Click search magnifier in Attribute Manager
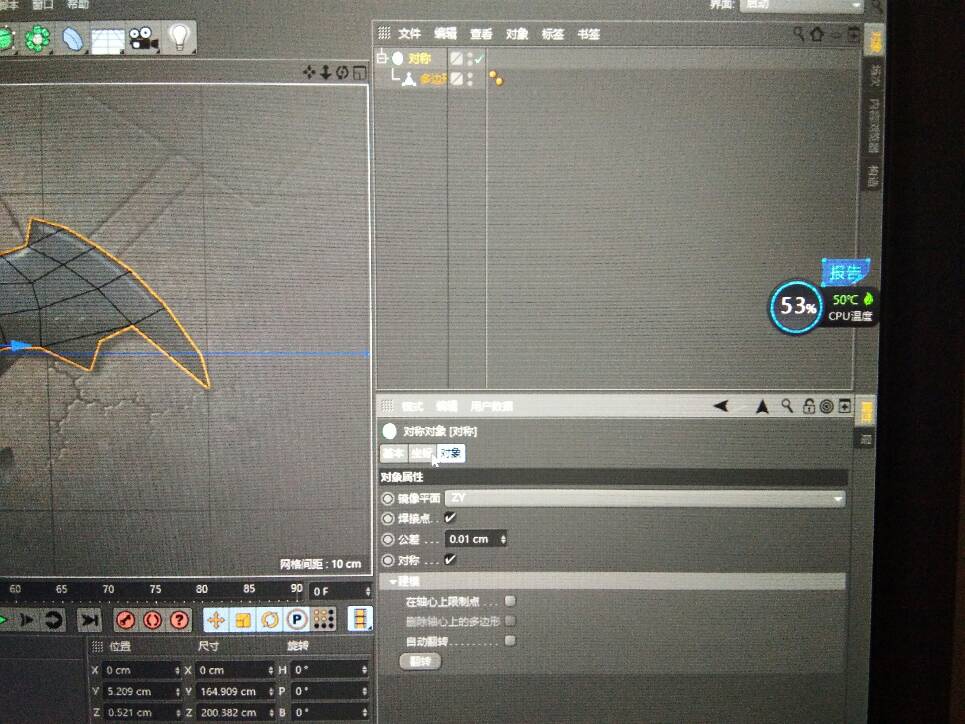The width and height of the screenshot is (965, 724). (787, 405)
